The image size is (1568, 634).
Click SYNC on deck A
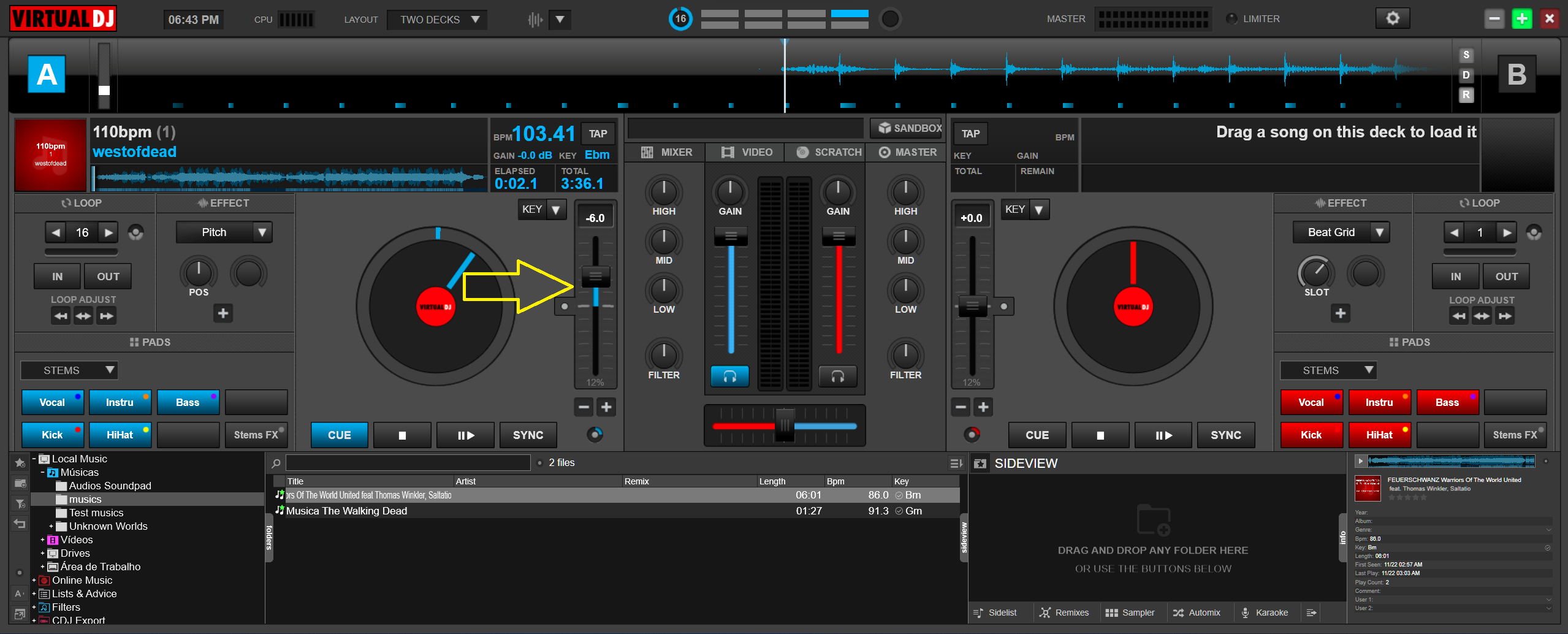528,435
